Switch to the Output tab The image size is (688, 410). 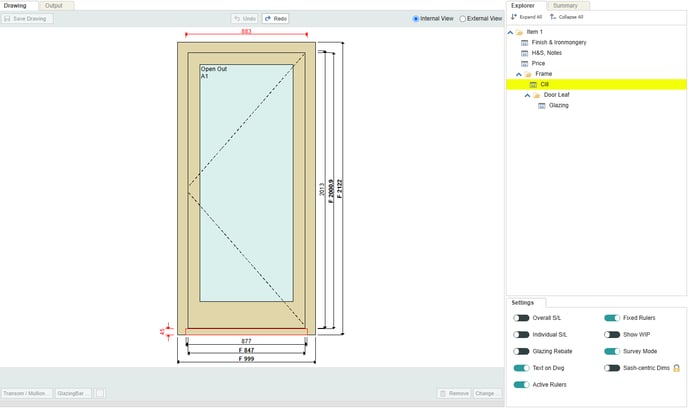[53, 5]
